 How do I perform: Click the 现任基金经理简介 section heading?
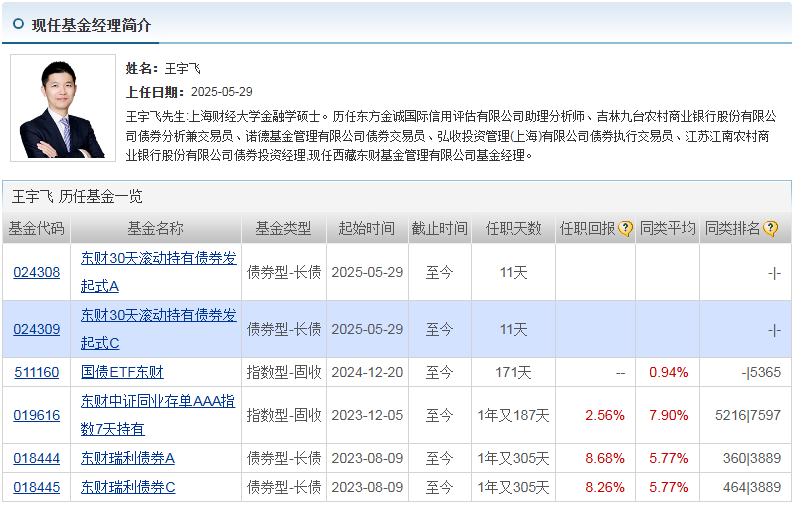[x=91, y=25]
